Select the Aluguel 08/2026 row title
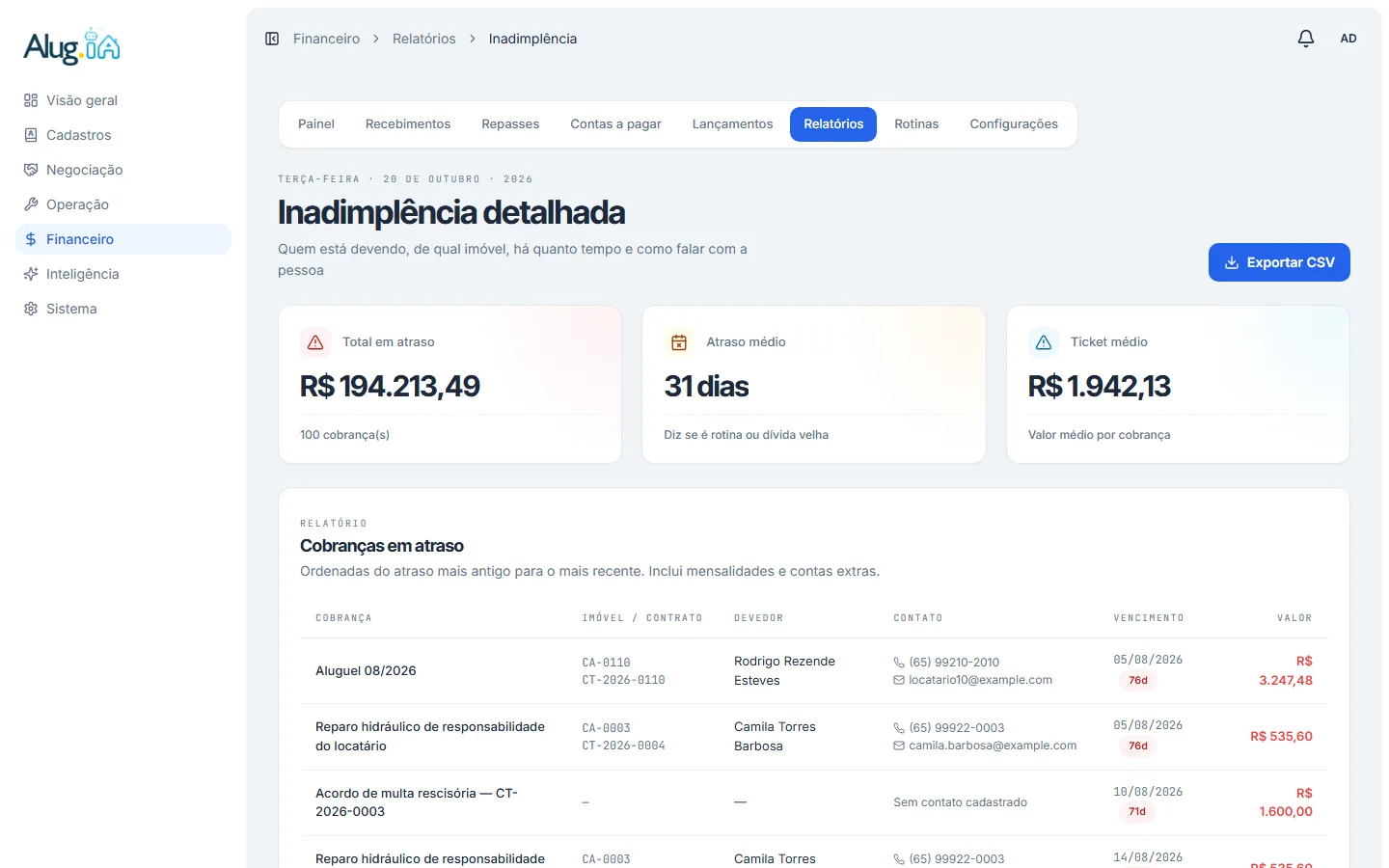This screenshot has width=1389, height=868. point(366,671)
